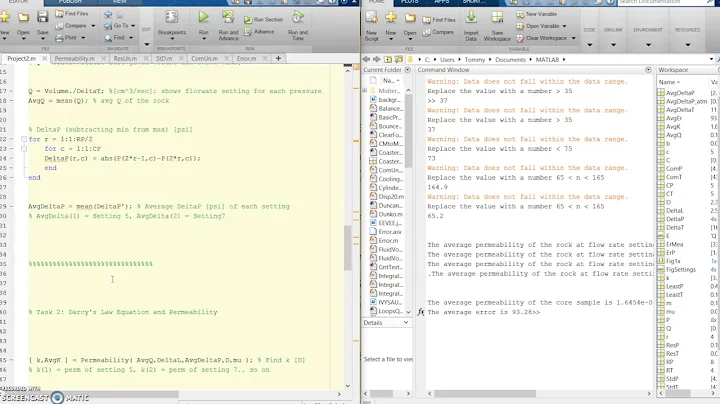
Task: Click the Run and Time icon
Action: pos(298,17)
